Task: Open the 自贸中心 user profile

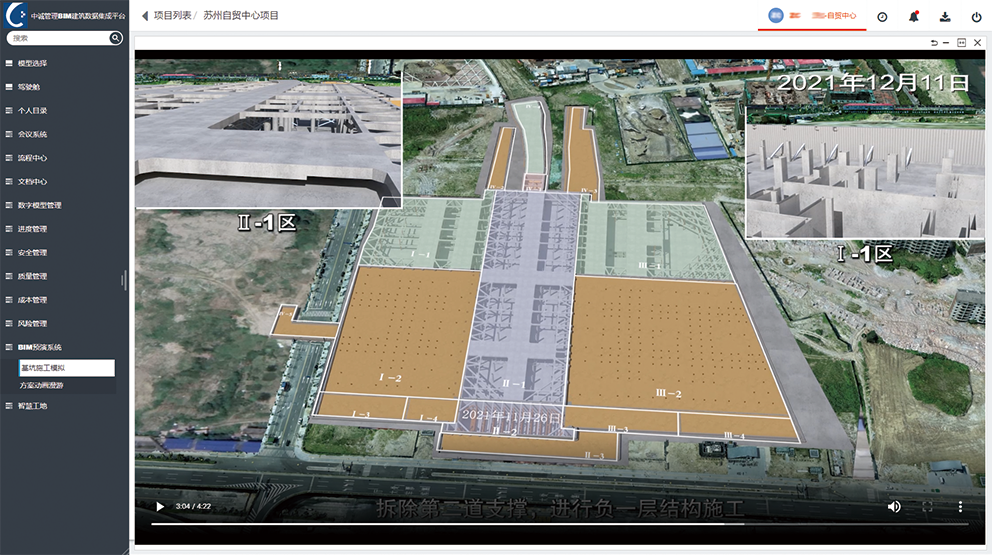Action: pos(812,16)
